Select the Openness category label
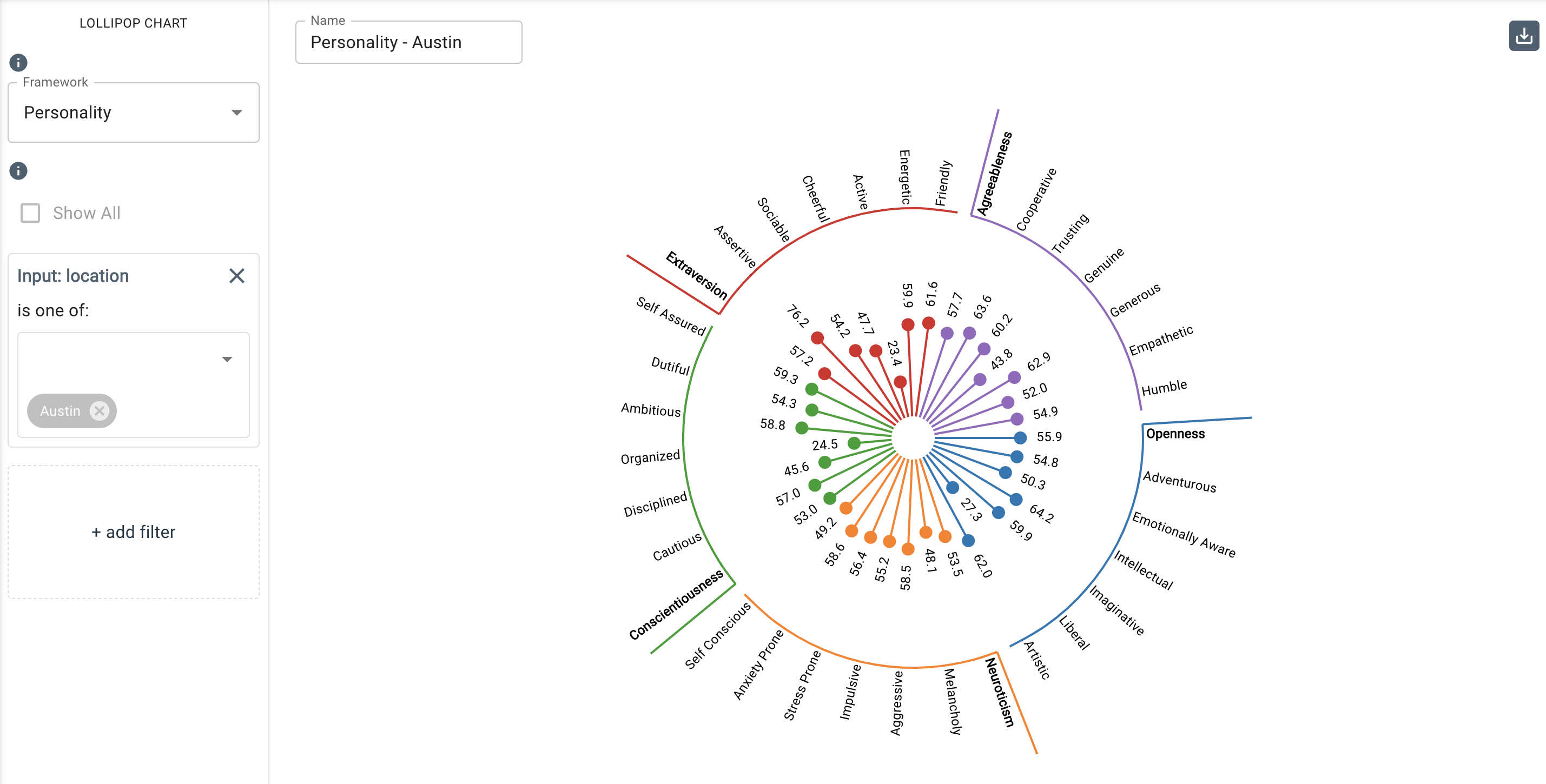Image resolution: width=1546 pixels, height=784 pixels. [x=1174, y=434]
